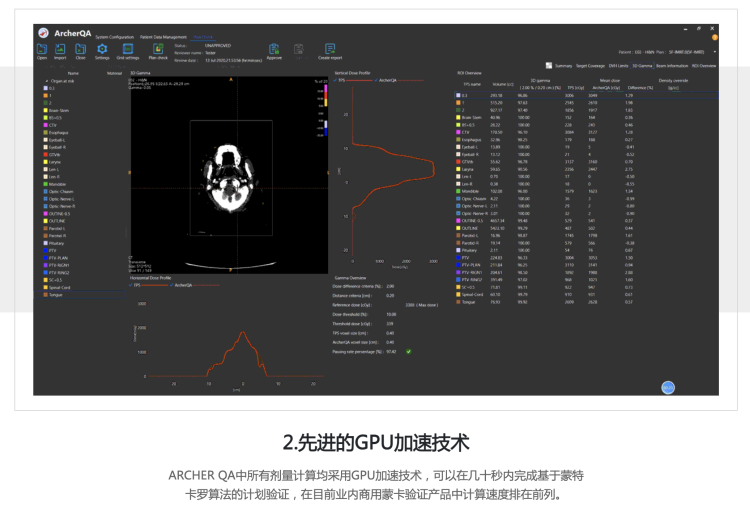Select the 3D Gamma view tab
The image size is (750, 520).
pos(642,66)
